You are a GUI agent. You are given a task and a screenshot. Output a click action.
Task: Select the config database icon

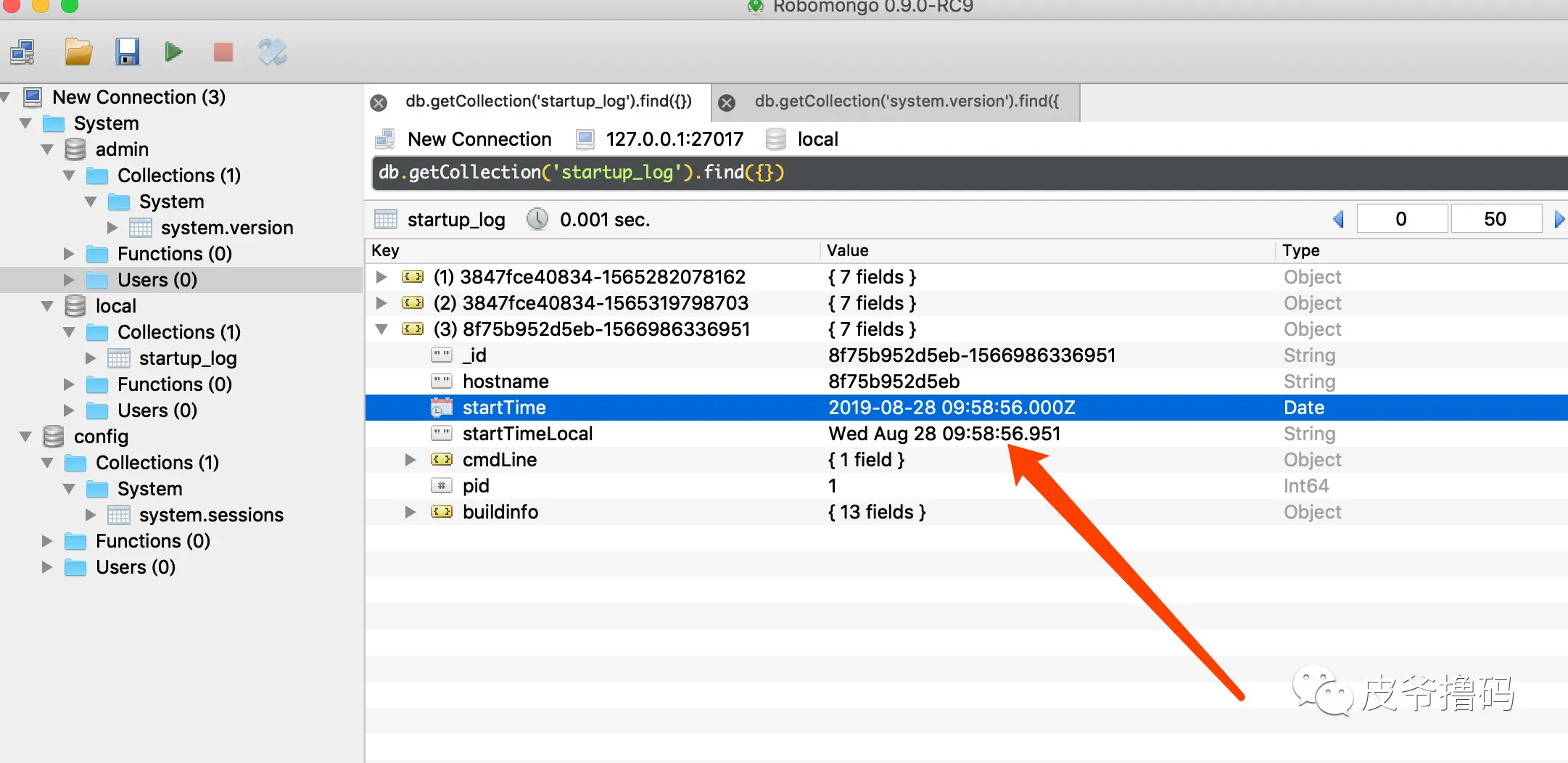coord(54,437)
